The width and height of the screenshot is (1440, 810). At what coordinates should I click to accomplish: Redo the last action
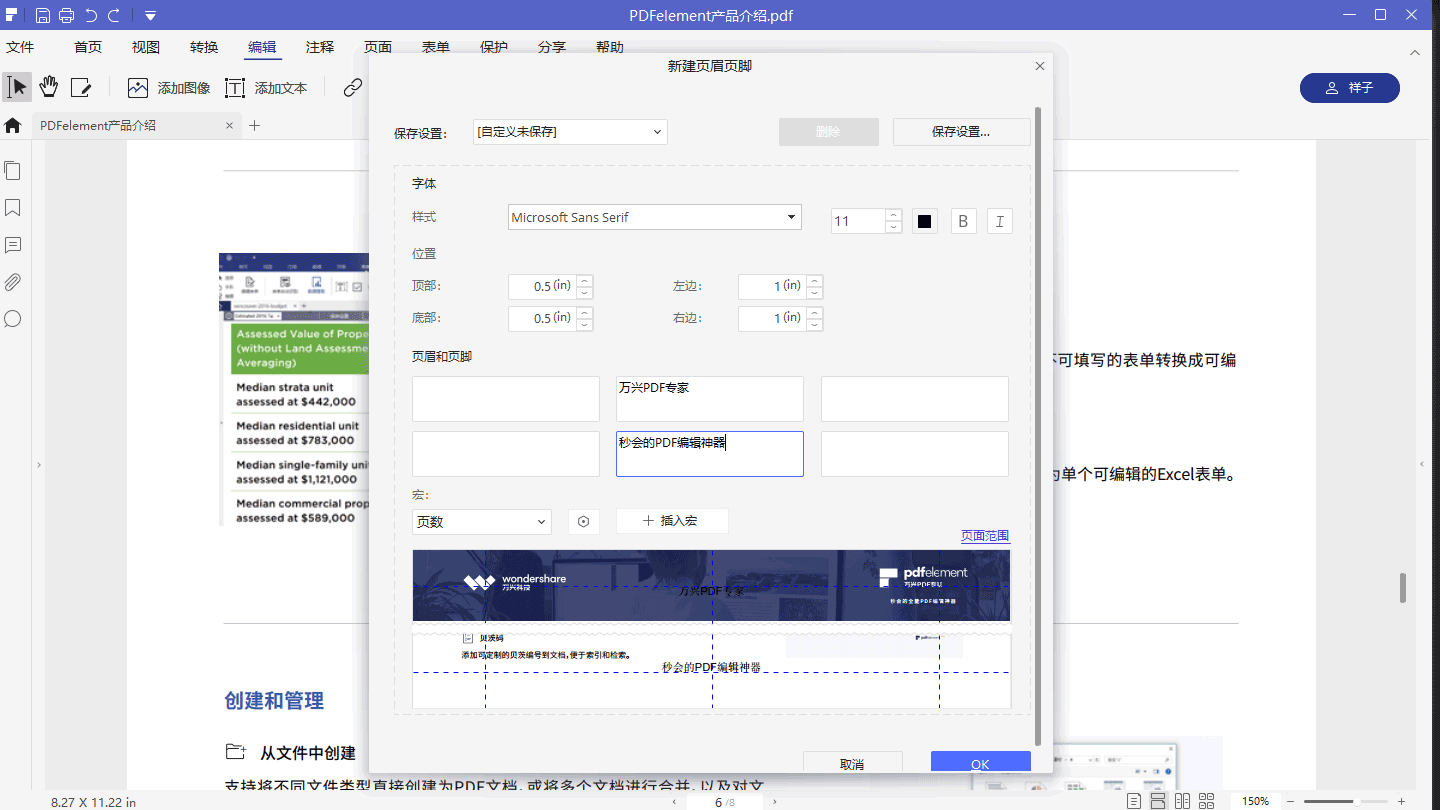tap(114, 15)
